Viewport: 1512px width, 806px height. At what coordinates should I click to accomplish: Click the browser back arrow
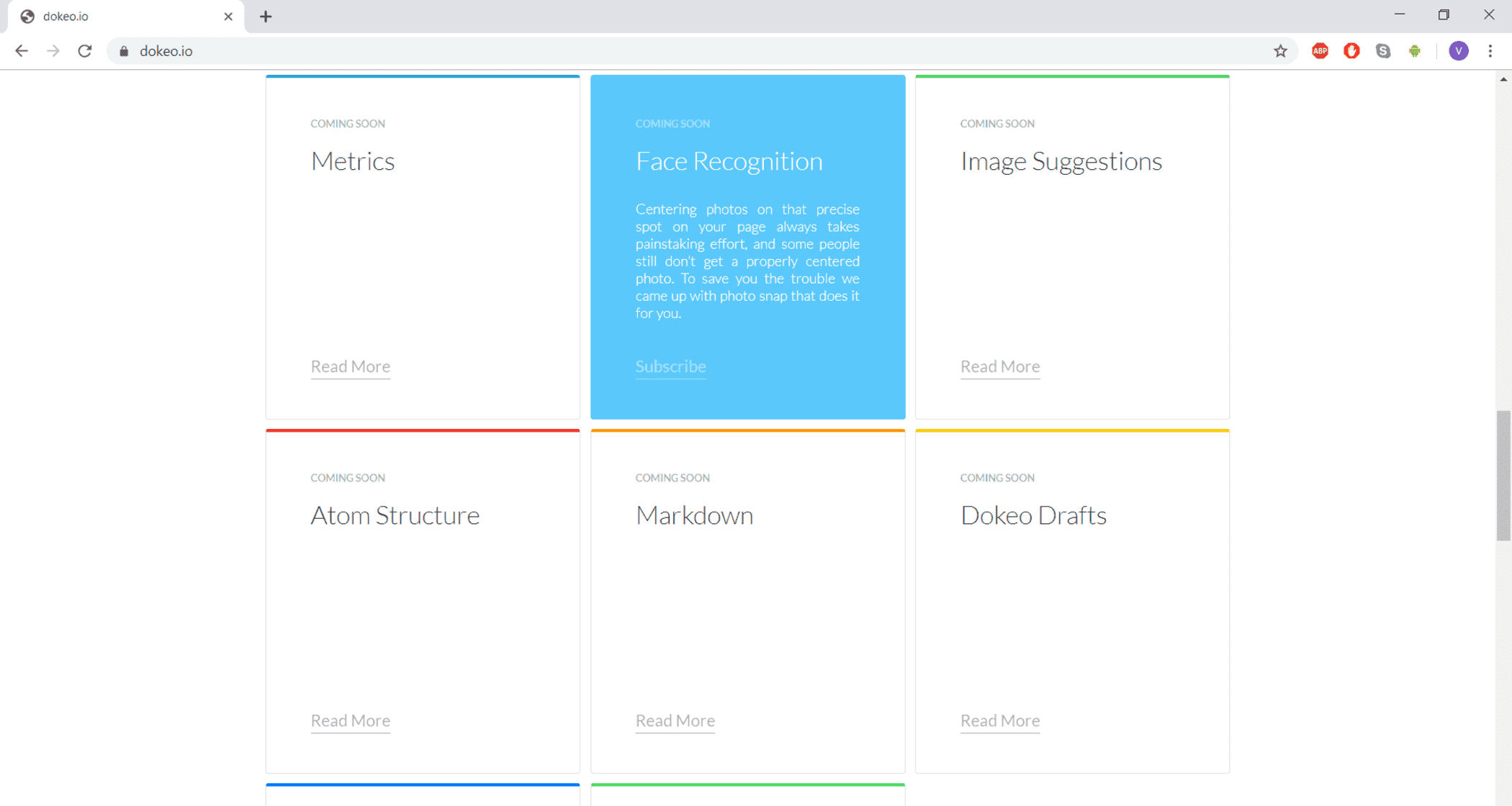(22, 51)
